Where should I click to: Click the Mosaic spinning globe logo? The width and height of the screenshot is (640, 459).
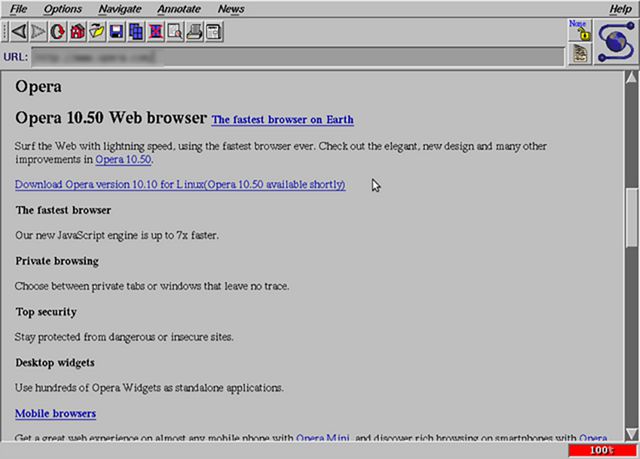tap(616, 42)
